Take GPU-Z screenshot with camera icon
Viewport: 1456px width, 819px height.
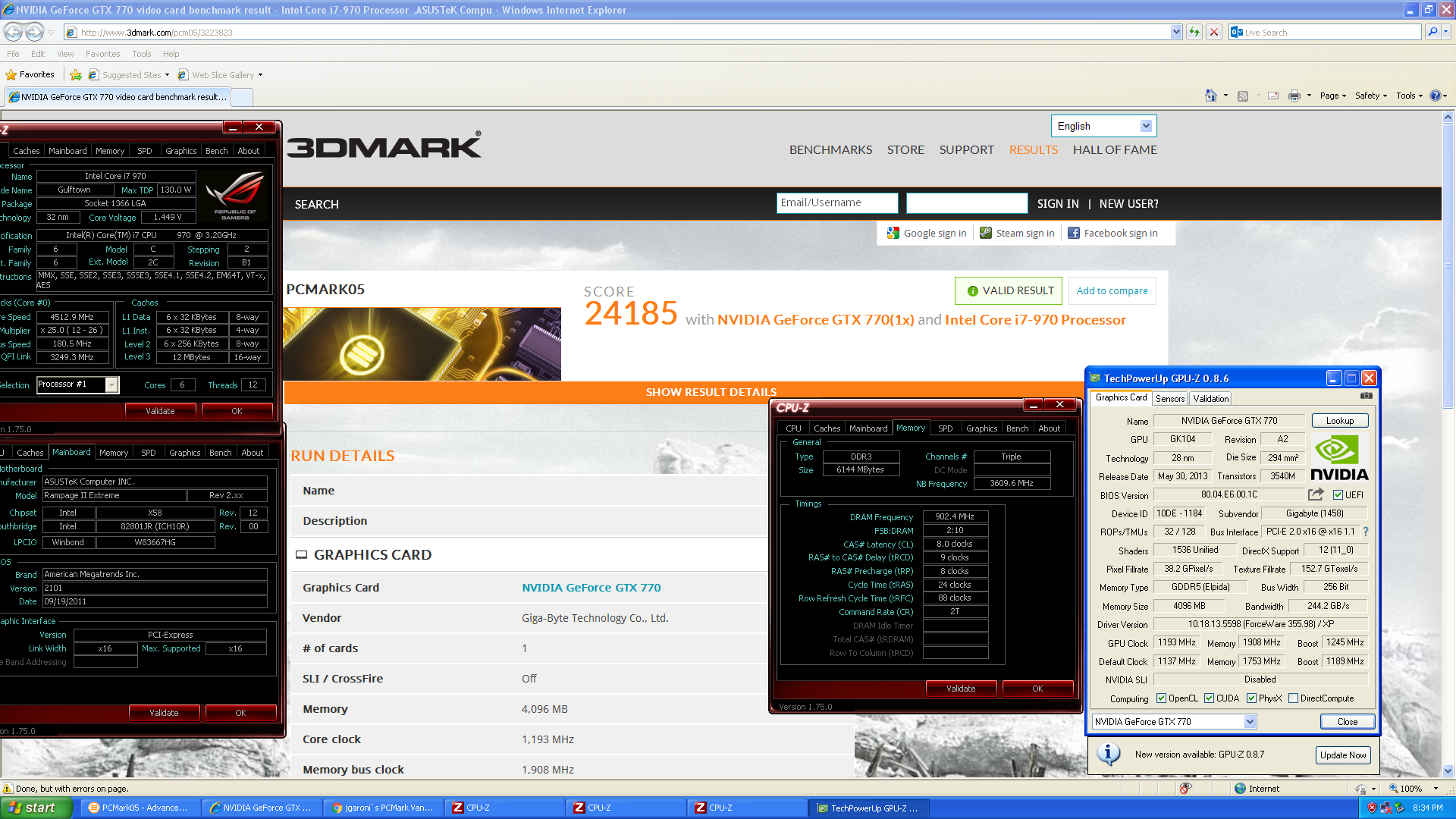[1366, 396]
